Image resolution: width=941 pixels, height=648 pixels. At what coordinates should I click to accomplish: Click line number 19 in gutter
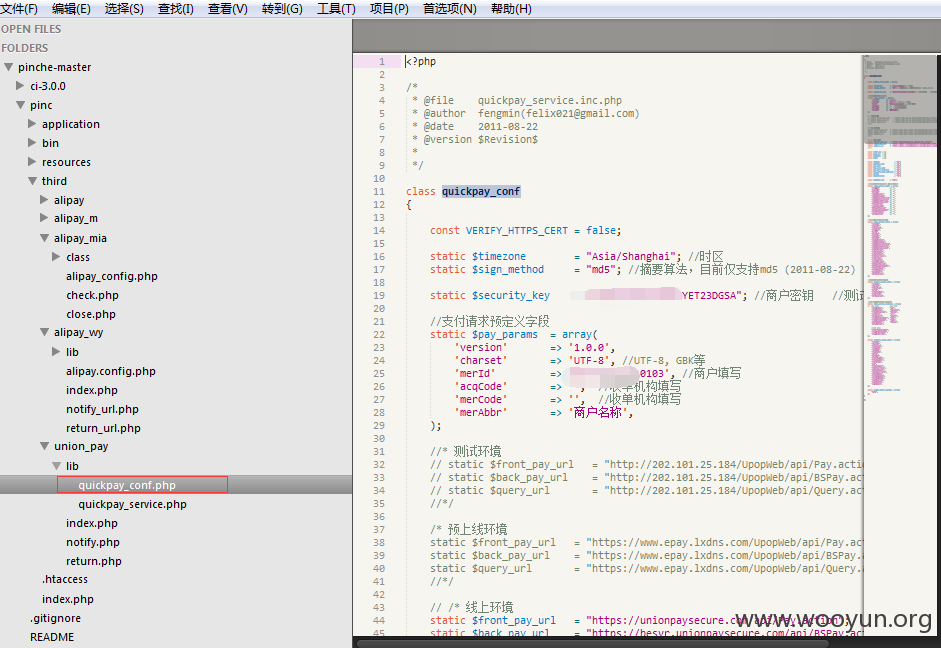[379, 295]
